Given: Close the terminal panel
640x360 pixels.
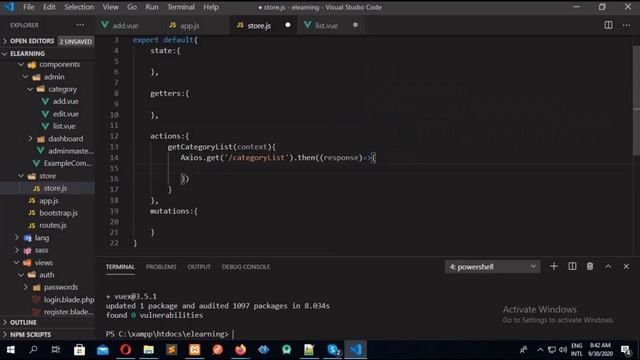Looking at the screenshot, I should point(626,266).
